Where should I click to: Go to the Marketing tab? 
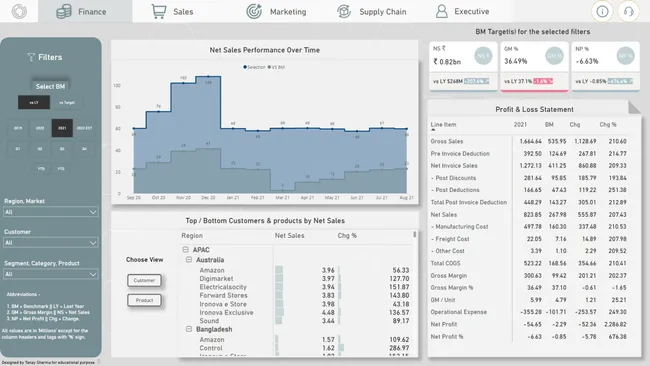[276, 12]
